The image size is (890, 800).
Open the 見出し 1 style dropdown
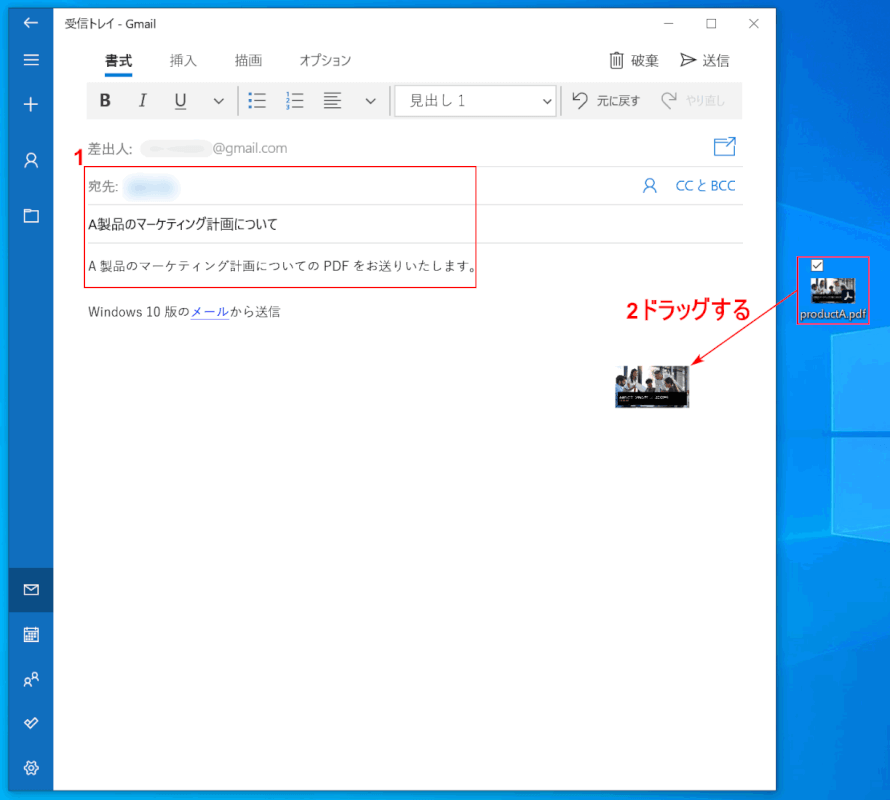pos(475,100)
